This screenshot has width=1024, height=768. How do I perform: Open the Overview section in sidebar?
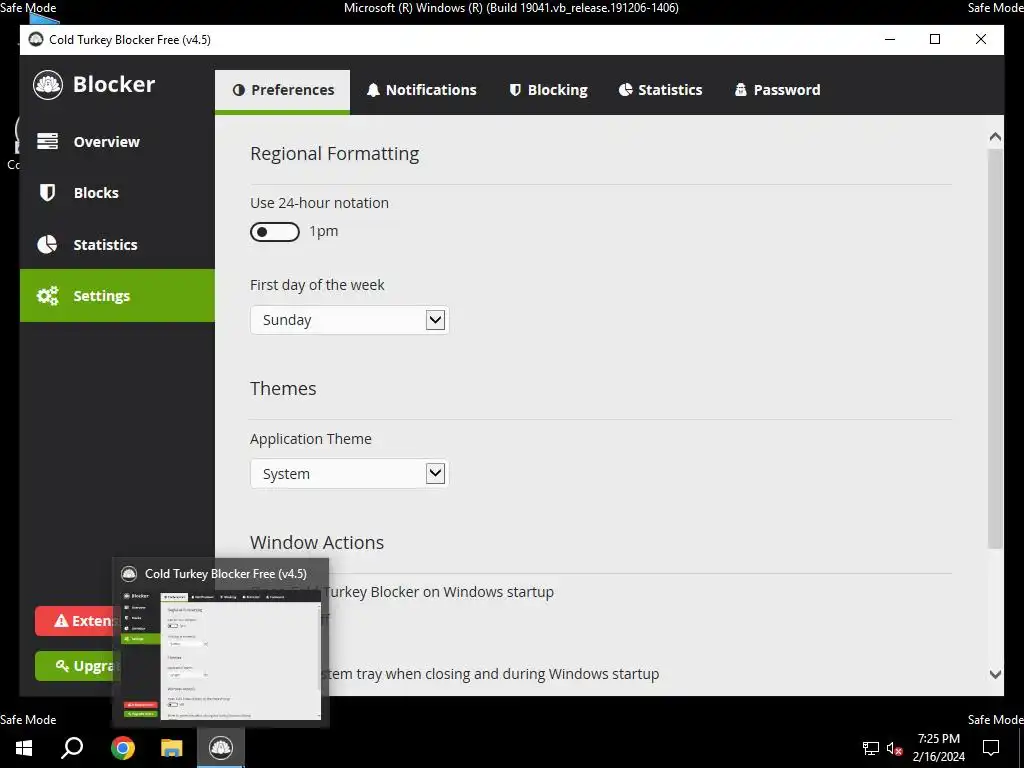[117, 142]
